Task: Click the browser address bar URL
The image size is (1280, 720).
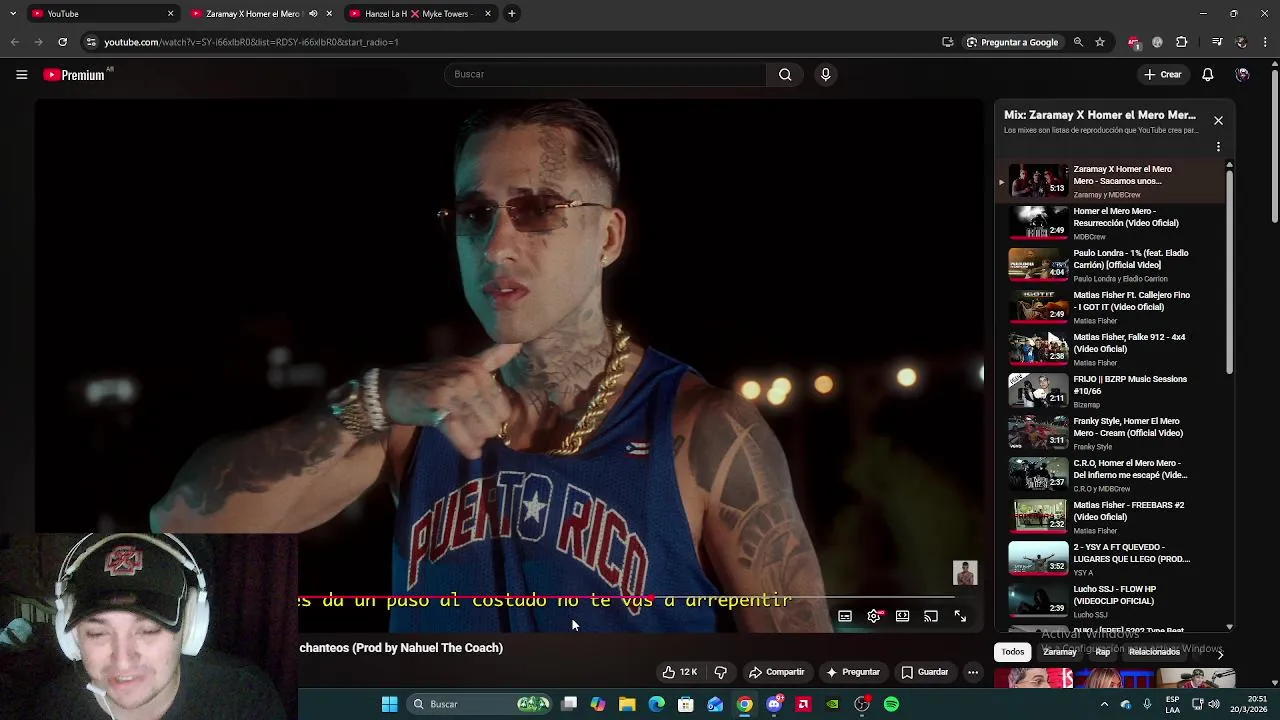Action: tap(251, 42)
